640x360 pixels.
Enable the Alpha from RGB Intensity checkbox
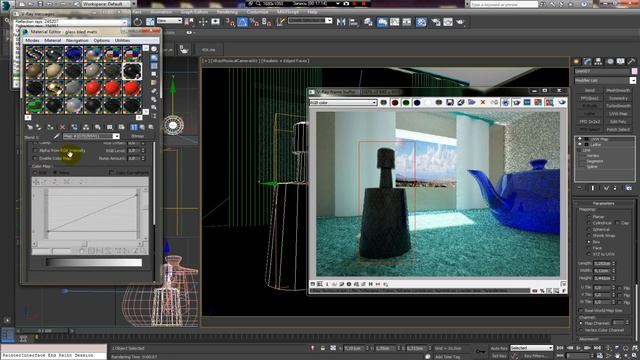(35, 151)
